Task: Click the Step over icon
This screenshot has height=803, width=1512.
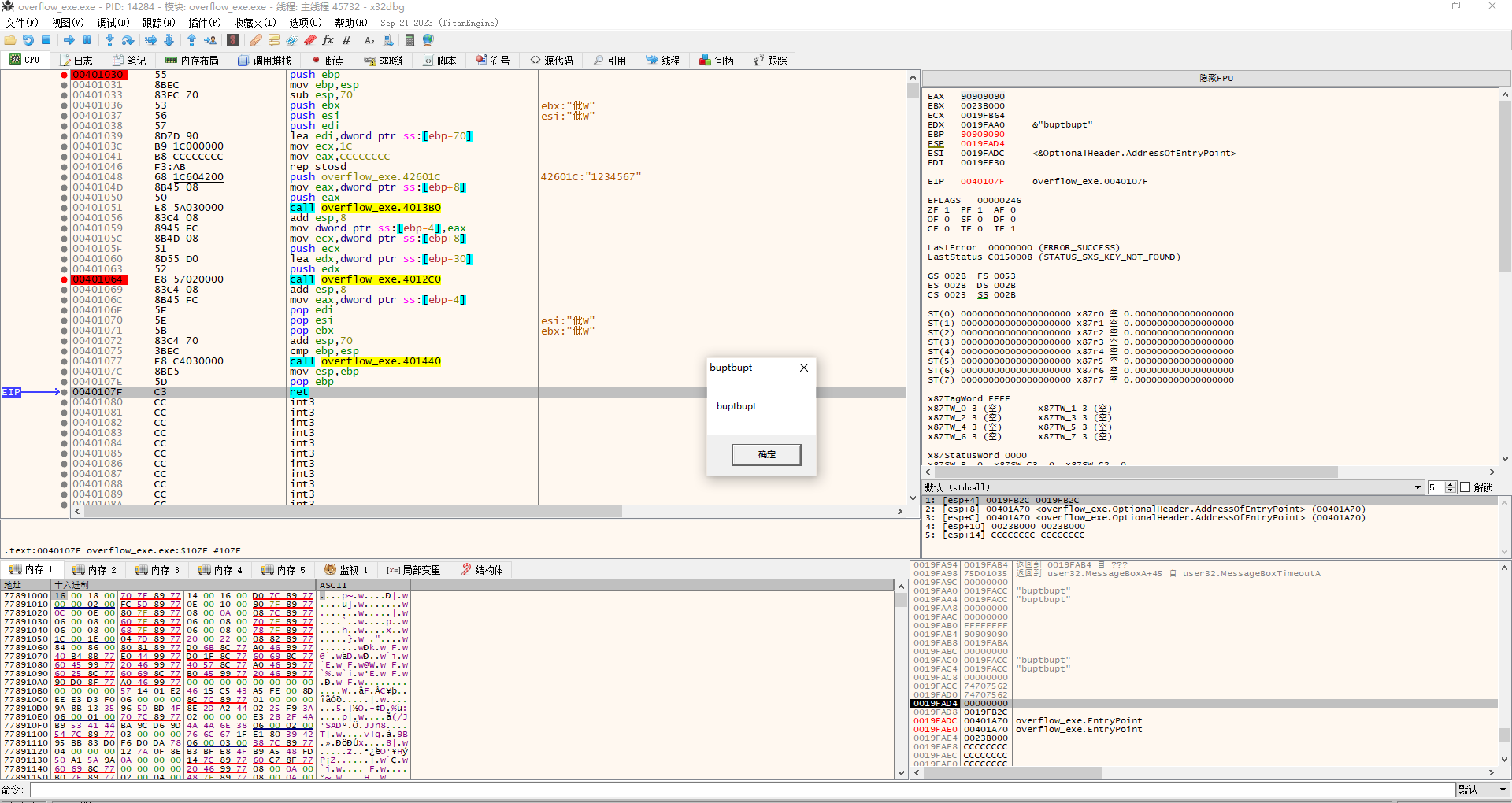Action: (128, 40)
